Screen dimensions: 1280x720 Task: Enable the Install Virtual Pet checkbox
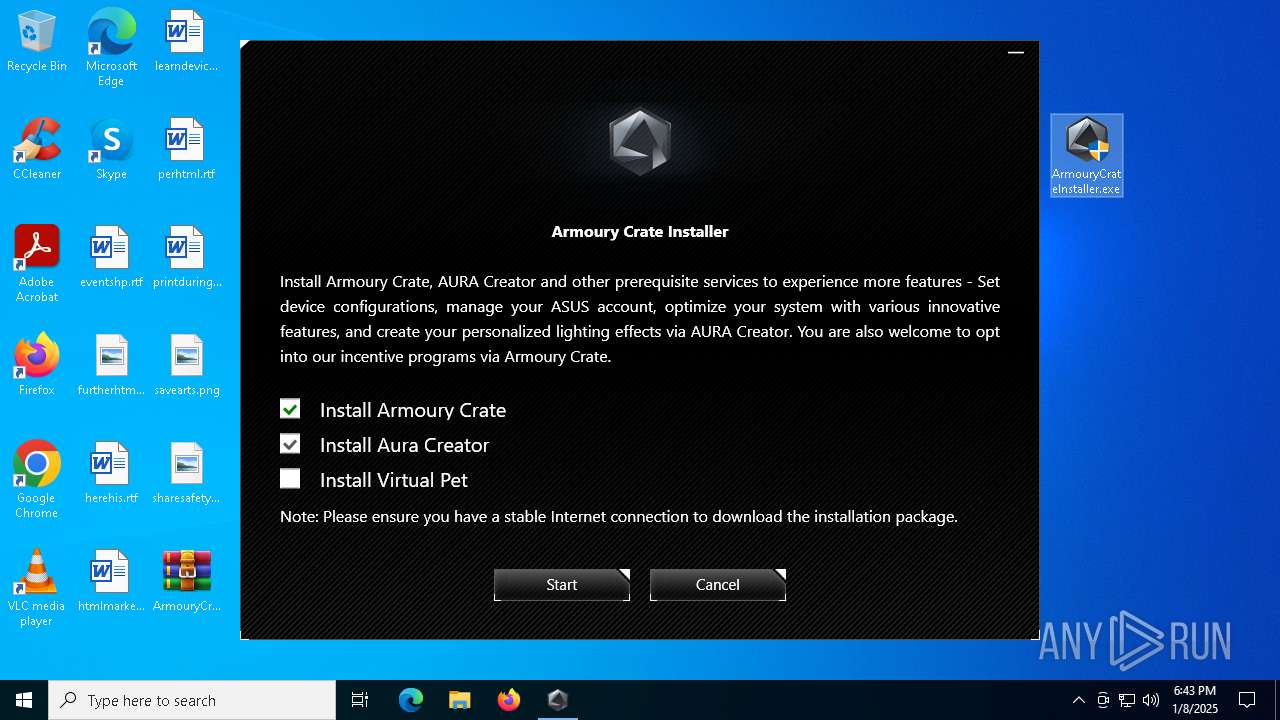click(290, 479)
